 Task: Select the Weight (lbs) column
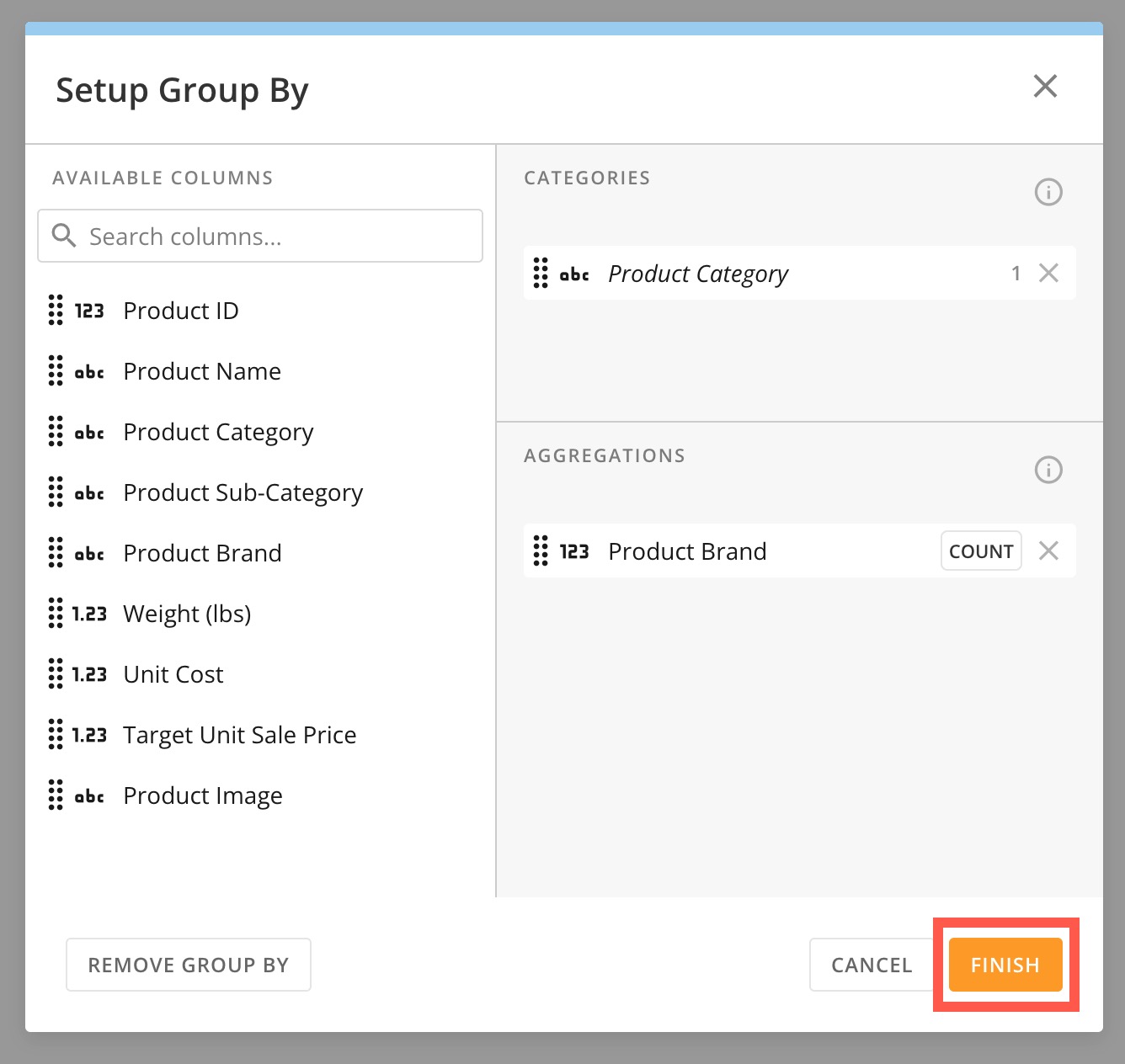coord(187,614)
